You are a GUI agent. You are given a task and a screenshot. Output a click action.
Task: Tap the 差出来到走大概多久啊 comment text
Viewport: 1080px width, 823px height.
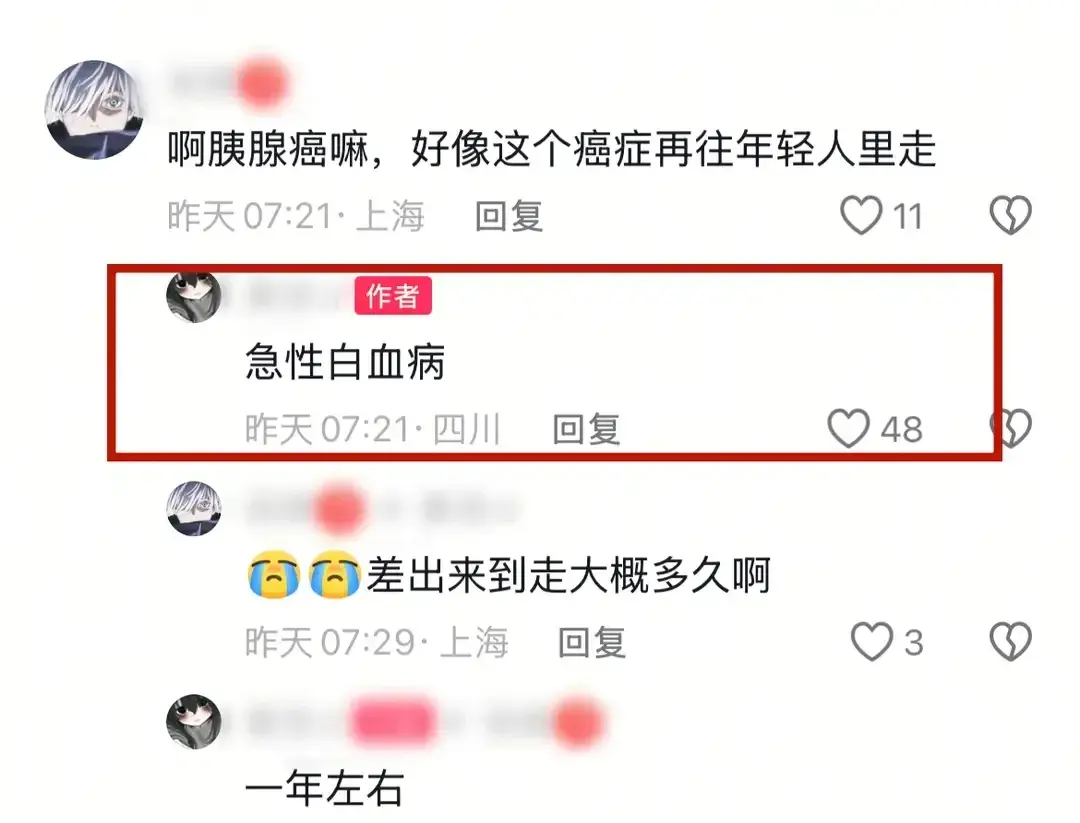(x=508, y=575)
